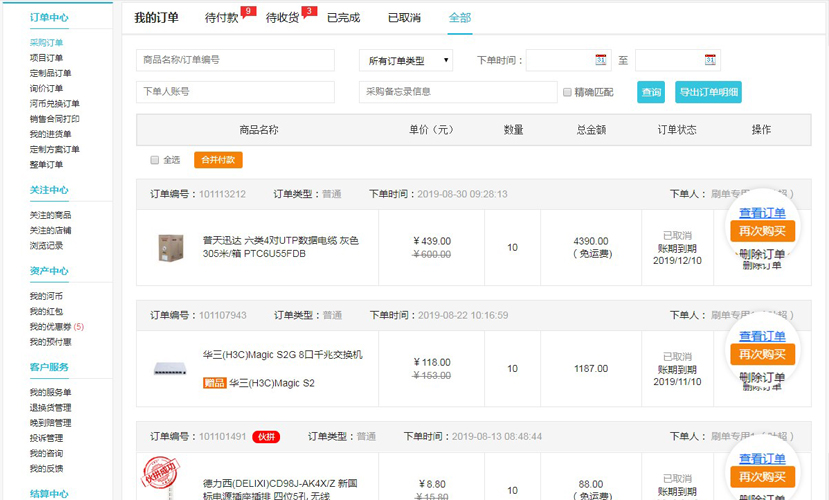
Task: Open 关注的商品 in the sidebar
Action: pyautogui.click(x=50, y=215)
